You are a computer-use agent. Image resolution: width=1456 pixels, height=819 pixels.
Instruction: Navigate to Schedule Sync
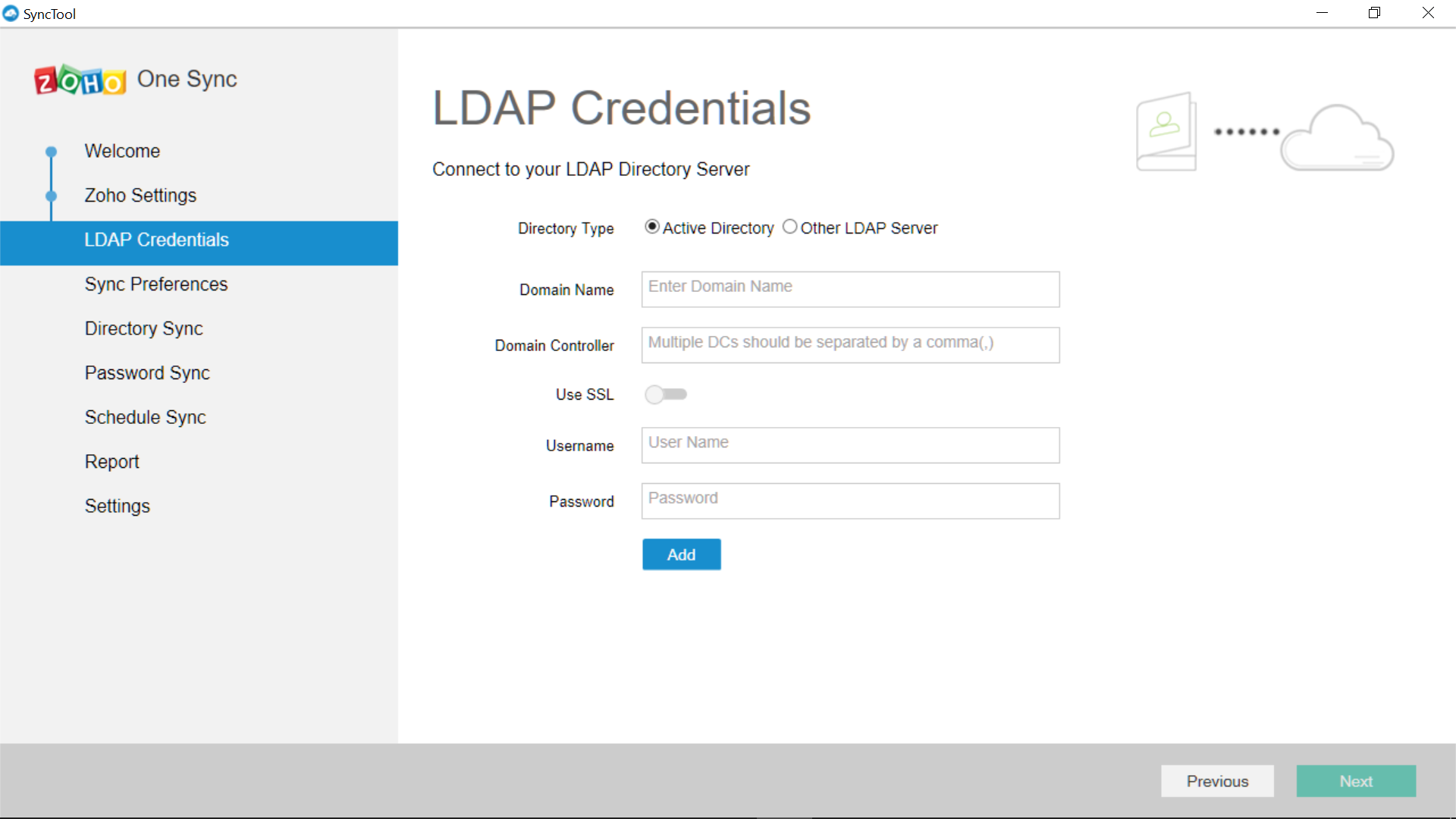coord(145,416)
